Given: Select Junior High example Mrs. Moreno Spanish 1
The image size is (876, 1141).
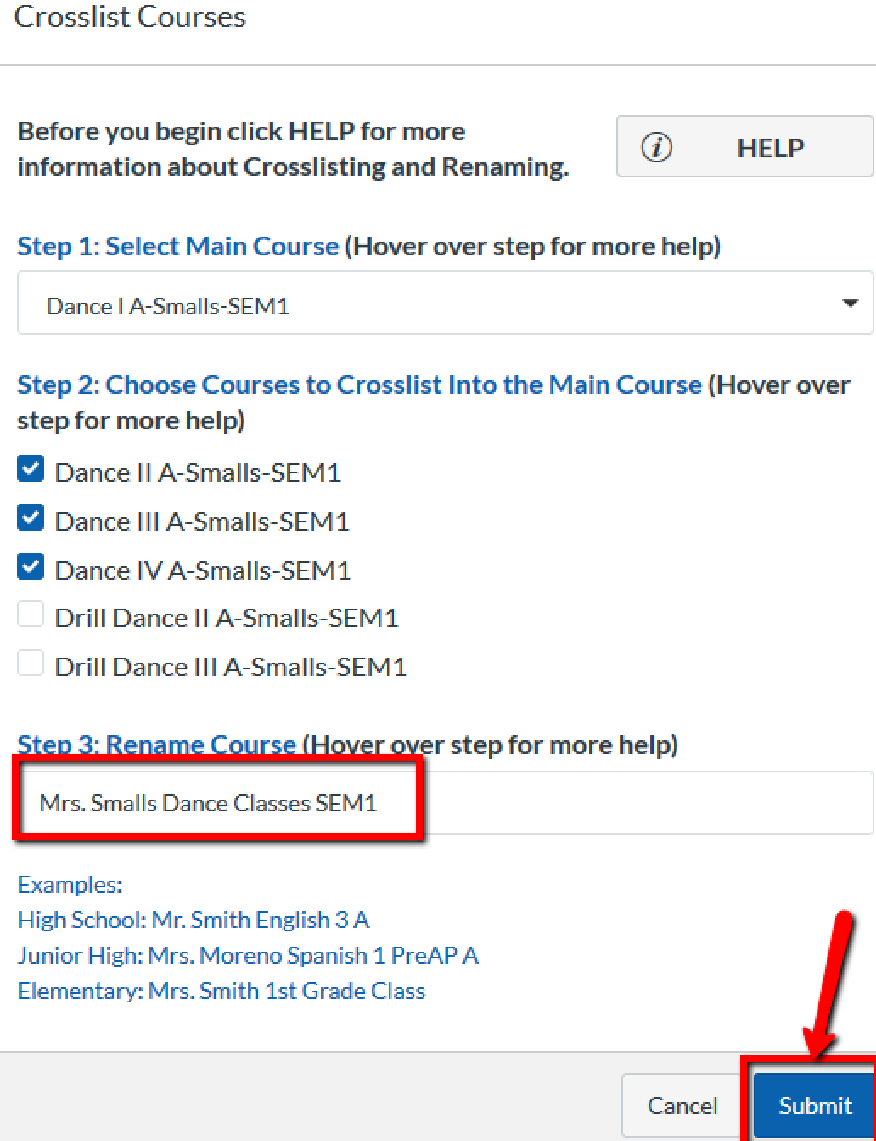Looking at the screenshot, I should (247, 956).
